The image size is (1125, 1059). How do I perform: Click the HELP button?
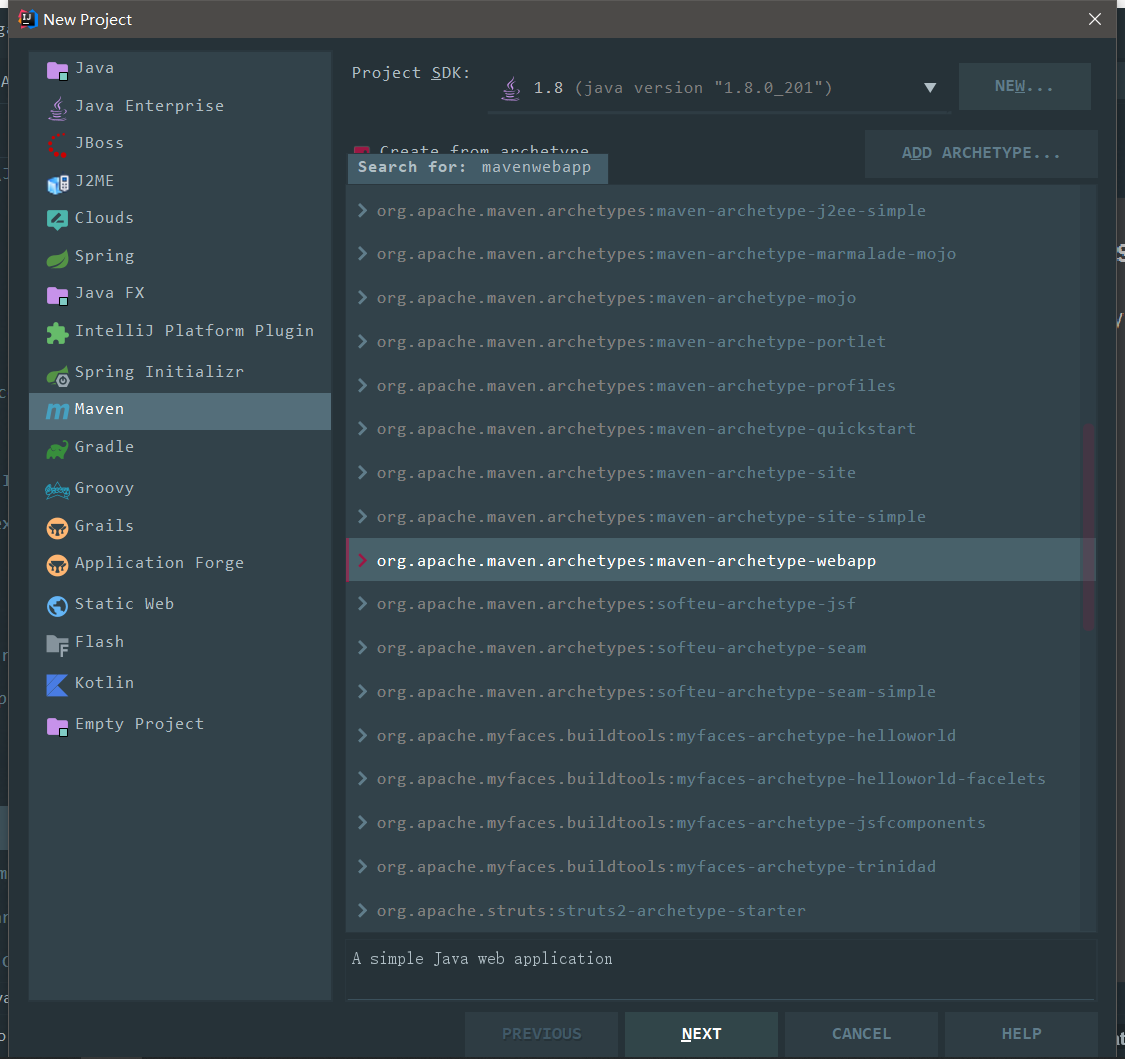click(x=1021, y=1034)
